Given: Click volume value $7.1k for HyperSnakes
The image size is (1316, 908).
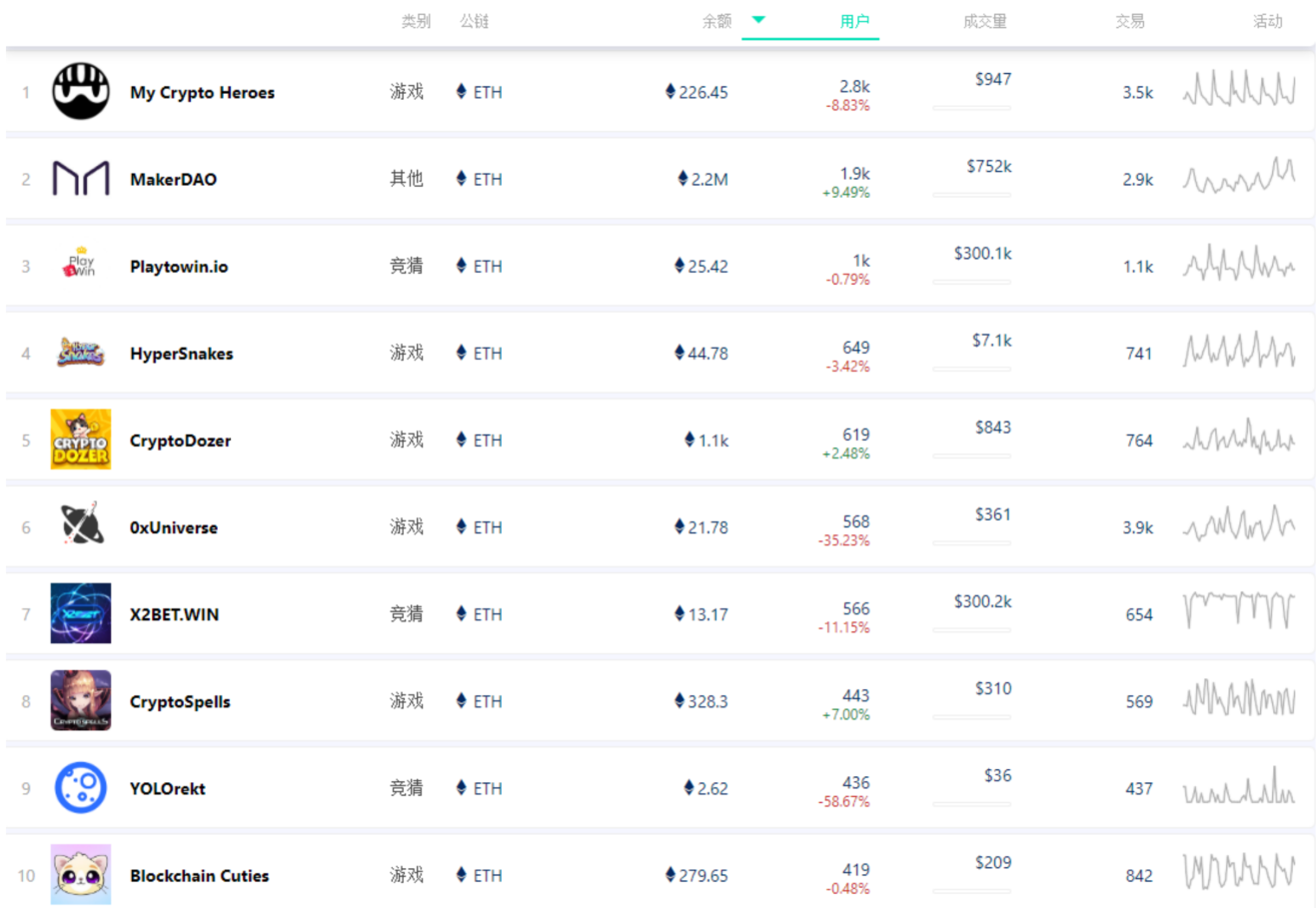Looking at the screenshot, I should 991,341.
